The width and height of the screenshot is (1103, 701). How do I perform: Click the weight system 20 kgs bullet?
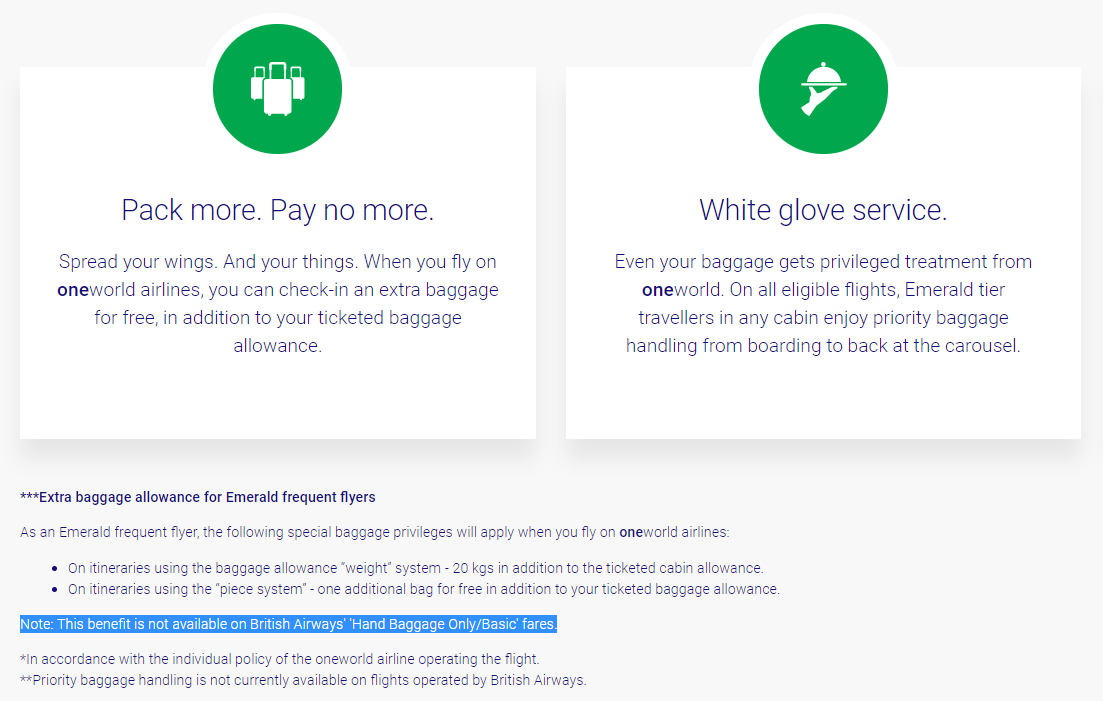coord(415,568)
